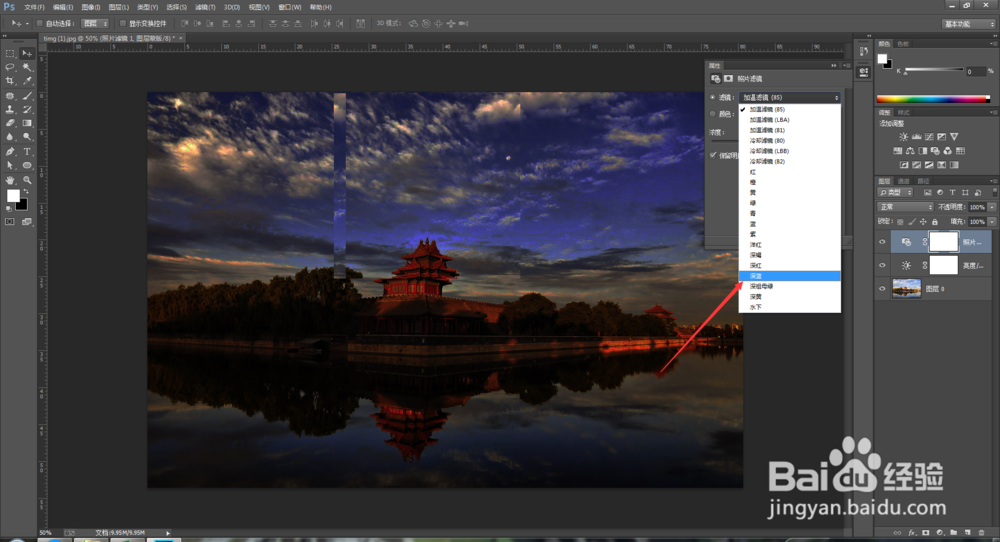
Task: Choose 加温滤镜 (LBA) in filter list
Action: [x=790, y=120]
